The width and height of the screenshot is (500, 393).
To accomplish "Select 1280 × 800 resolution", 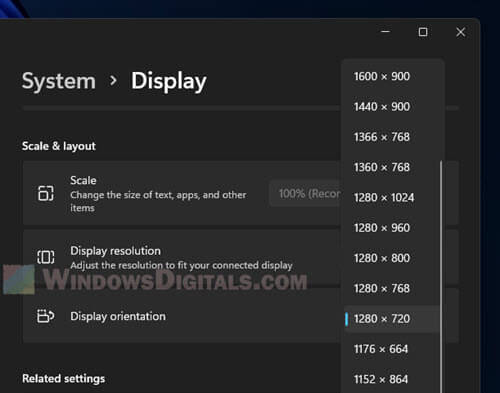I will point(392,258).
